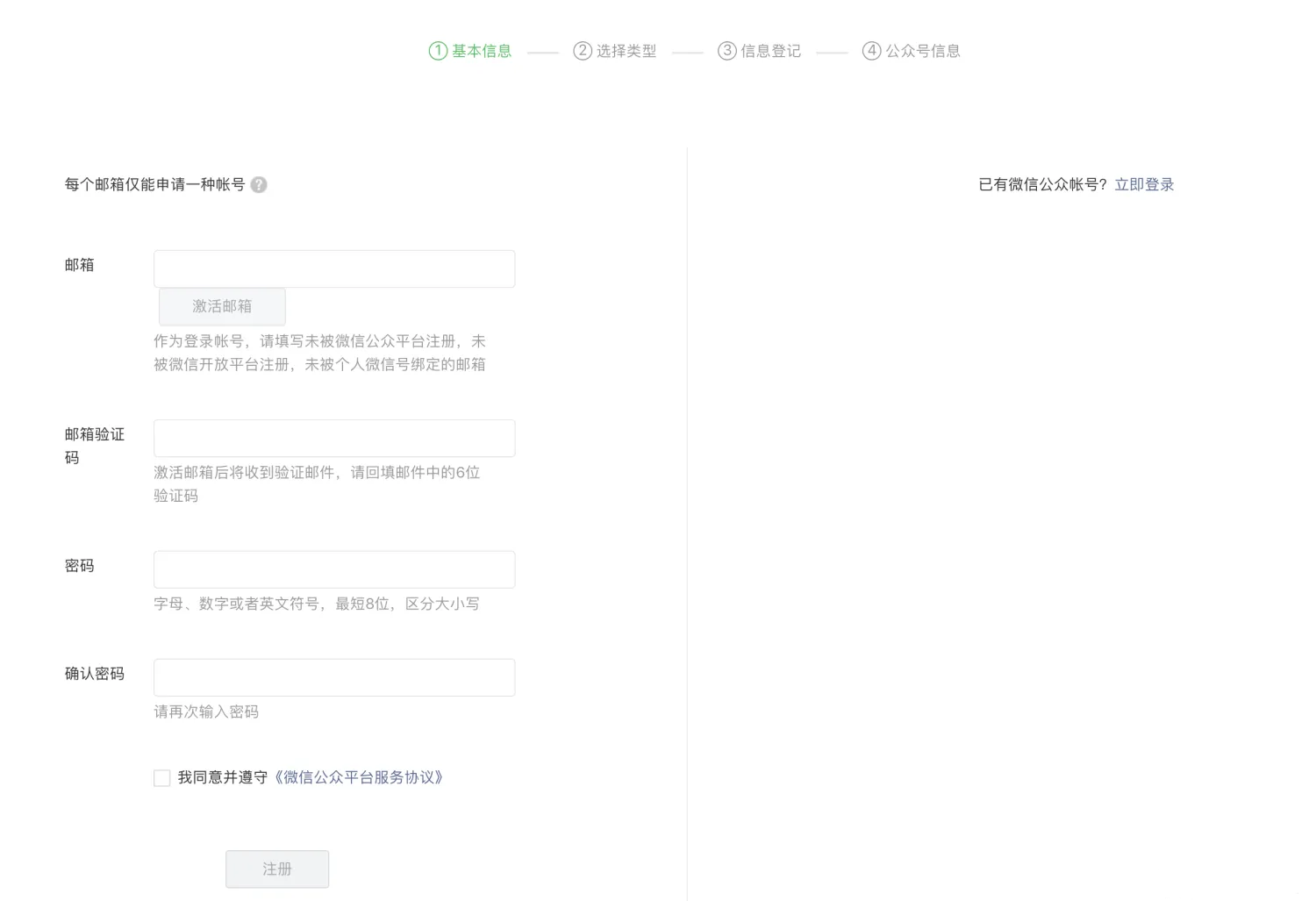Open the 立即登录 link
1316x901 pixels.
[1144, 184]
